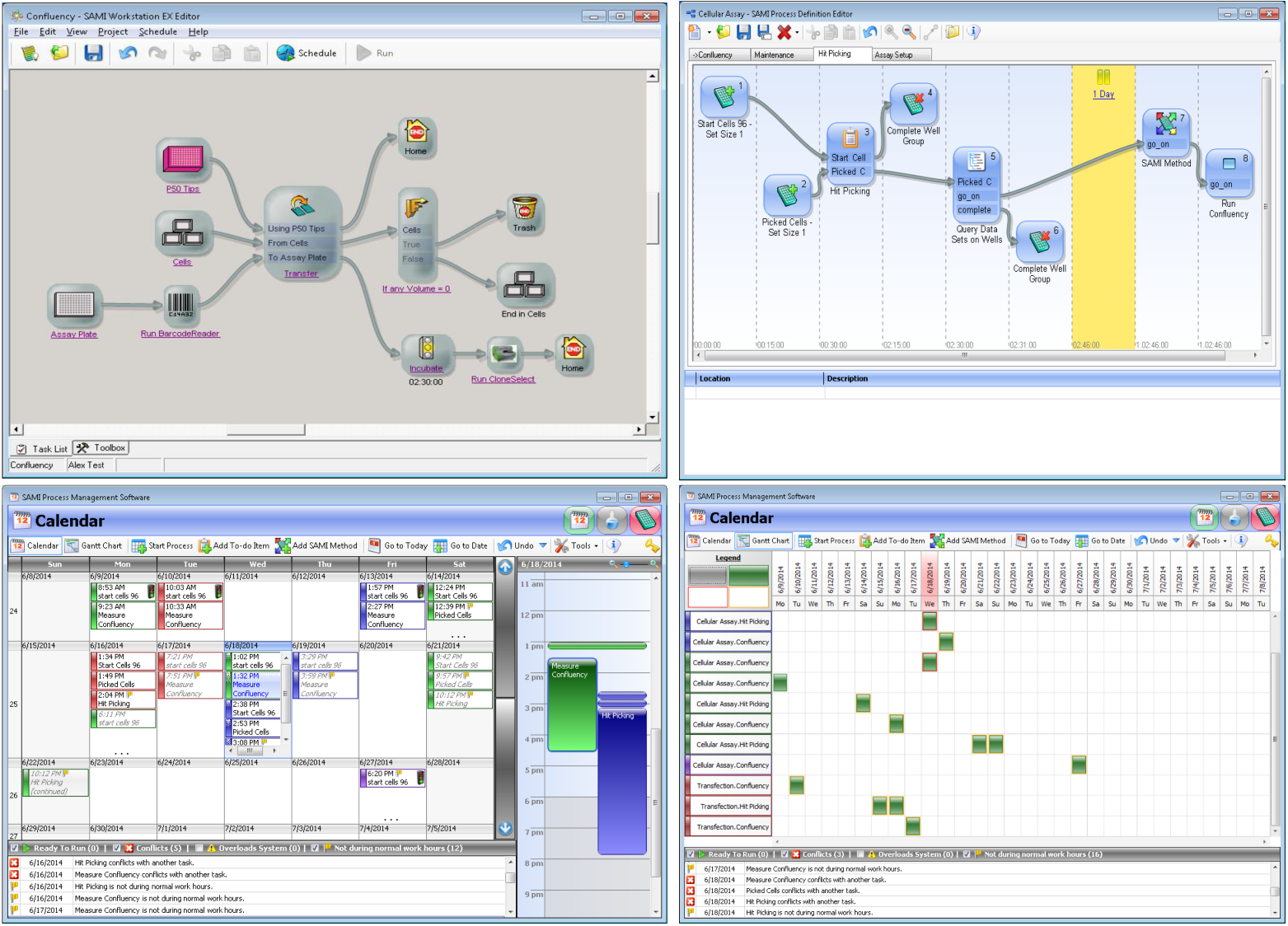Toggle Conflicts (5) checkbox in left Calendar
Screen dimensions: 1288x926
click(x=116, y=848)
